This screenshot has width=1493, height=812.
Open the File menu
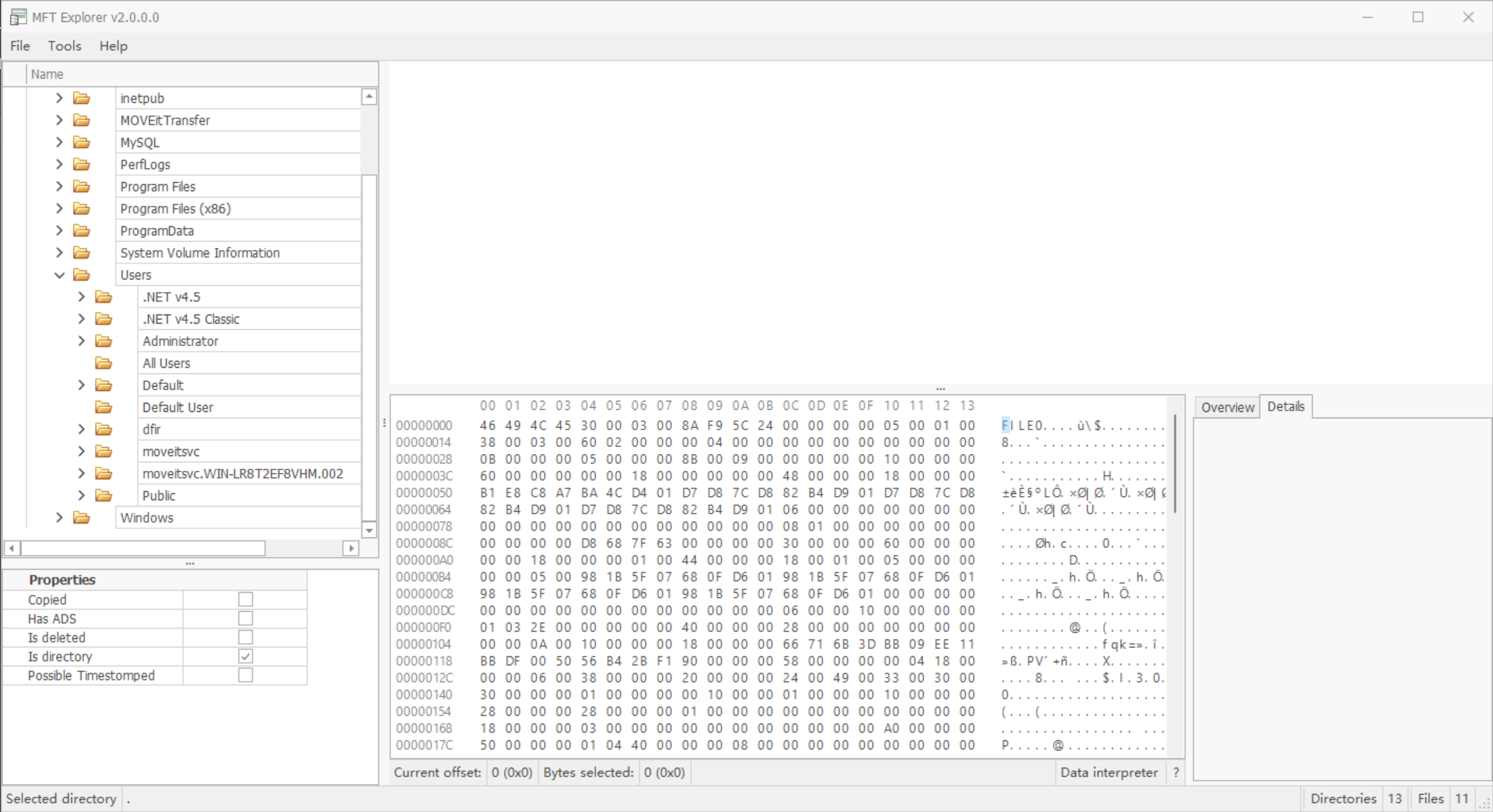coord(20,46)
